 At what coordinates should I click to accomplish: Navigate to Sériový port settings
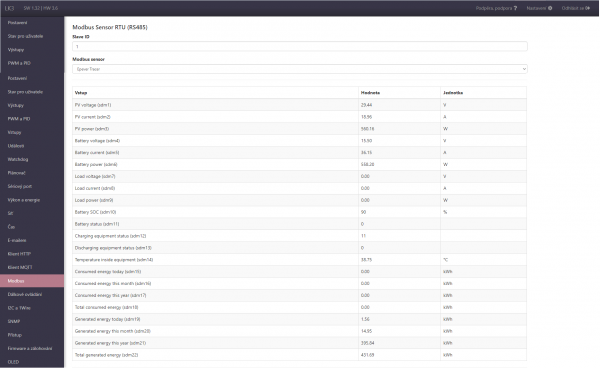coord(20,186)
